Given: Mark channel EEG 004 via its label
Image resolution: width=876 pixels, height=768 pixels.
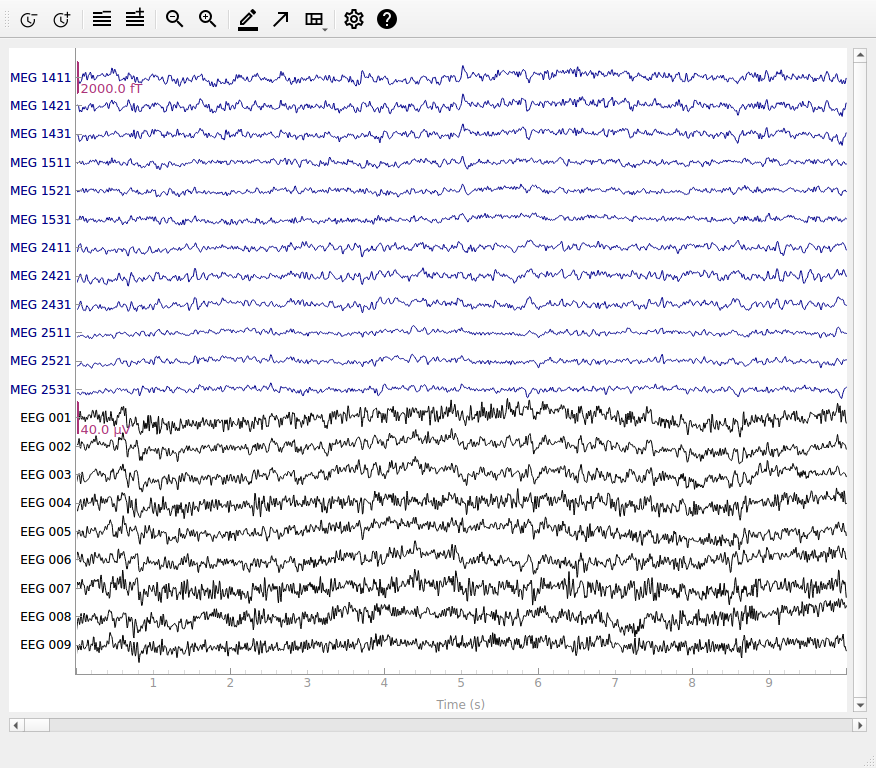Looking at the screenshot, I should [x=46, y=503].
